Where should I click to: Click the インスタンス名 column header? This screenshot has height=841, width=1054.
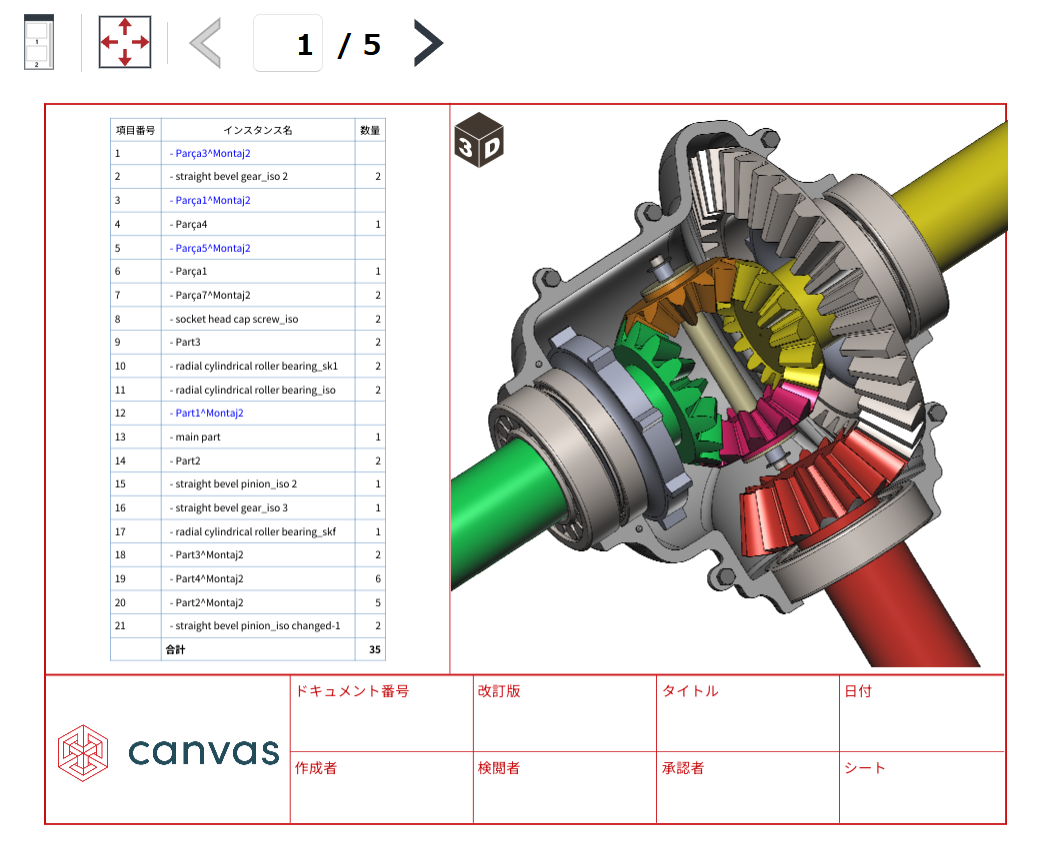pos(258,130)
